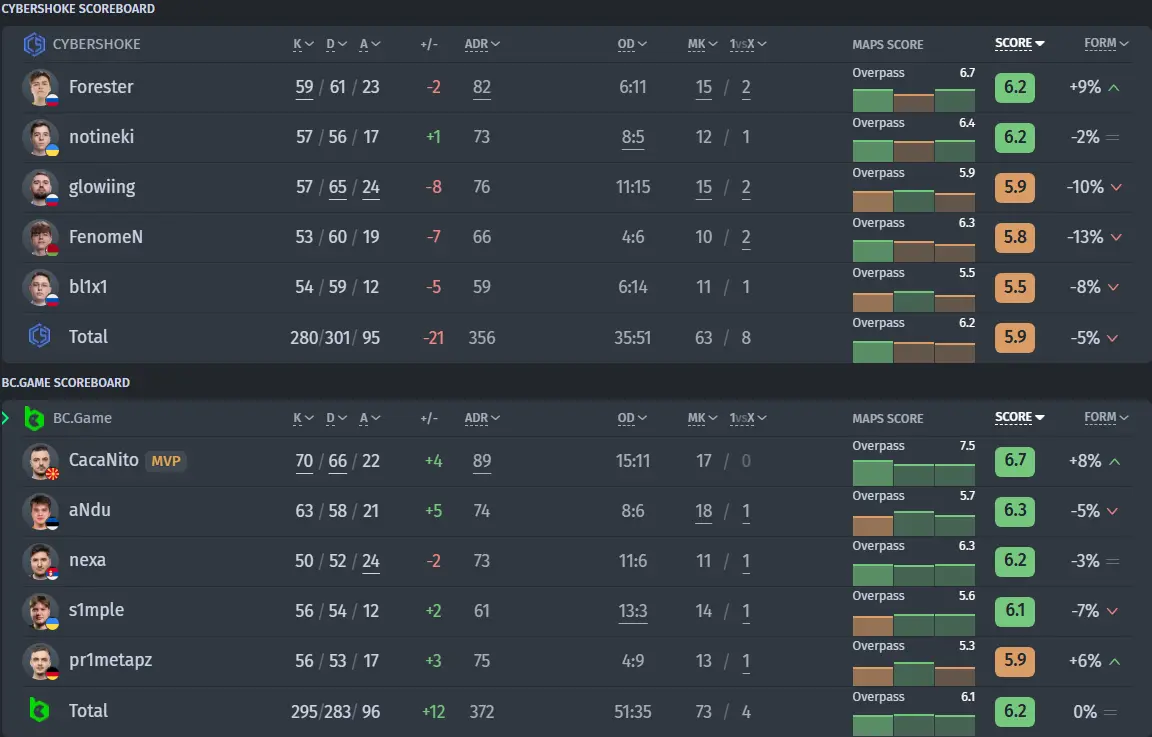Image resolution: width=1152 pixels, height=737 pixels.
Task: Open FenomeN's player avatar
Action: [x=40, y=237]
